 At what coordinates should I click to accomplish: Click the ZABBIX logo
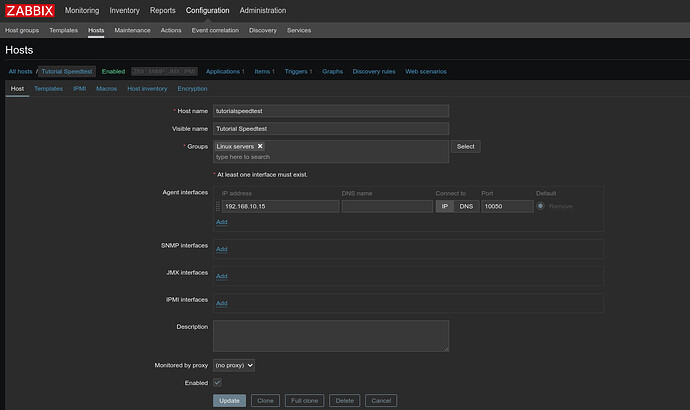click(29, 10)
